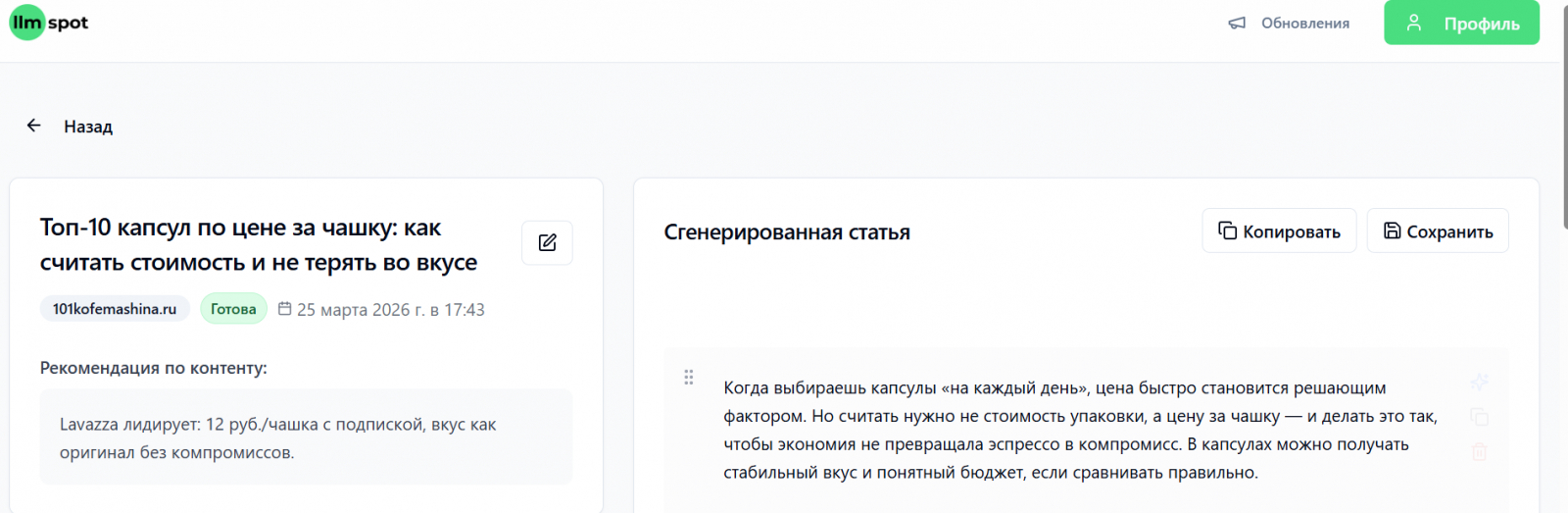Click the duplicate paragraph icon
This screenshot has height=513, width=1568.
[x=1479, y=417]
